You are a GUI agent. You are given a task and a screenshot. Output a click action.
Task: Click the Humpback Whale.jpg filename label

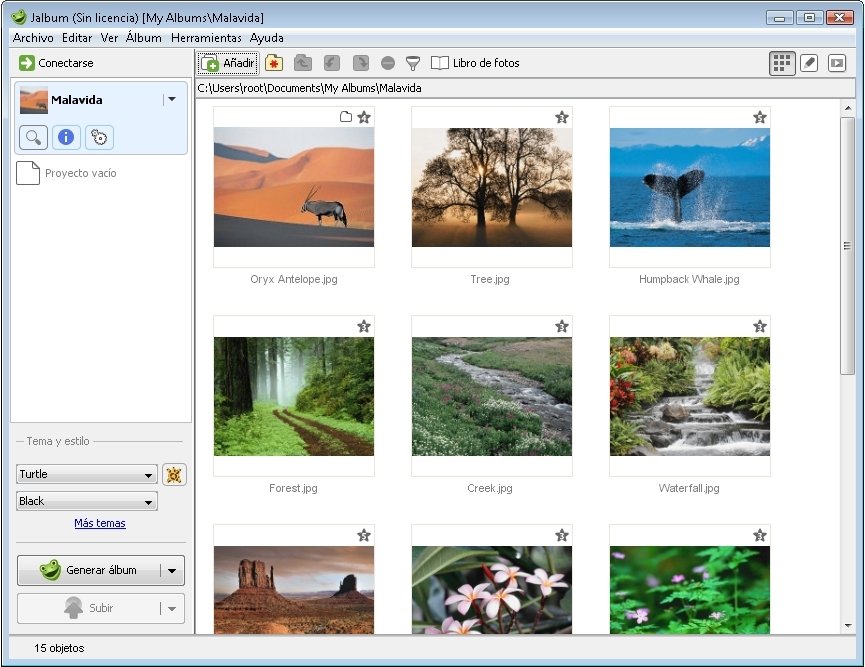[x=690, y=279]
